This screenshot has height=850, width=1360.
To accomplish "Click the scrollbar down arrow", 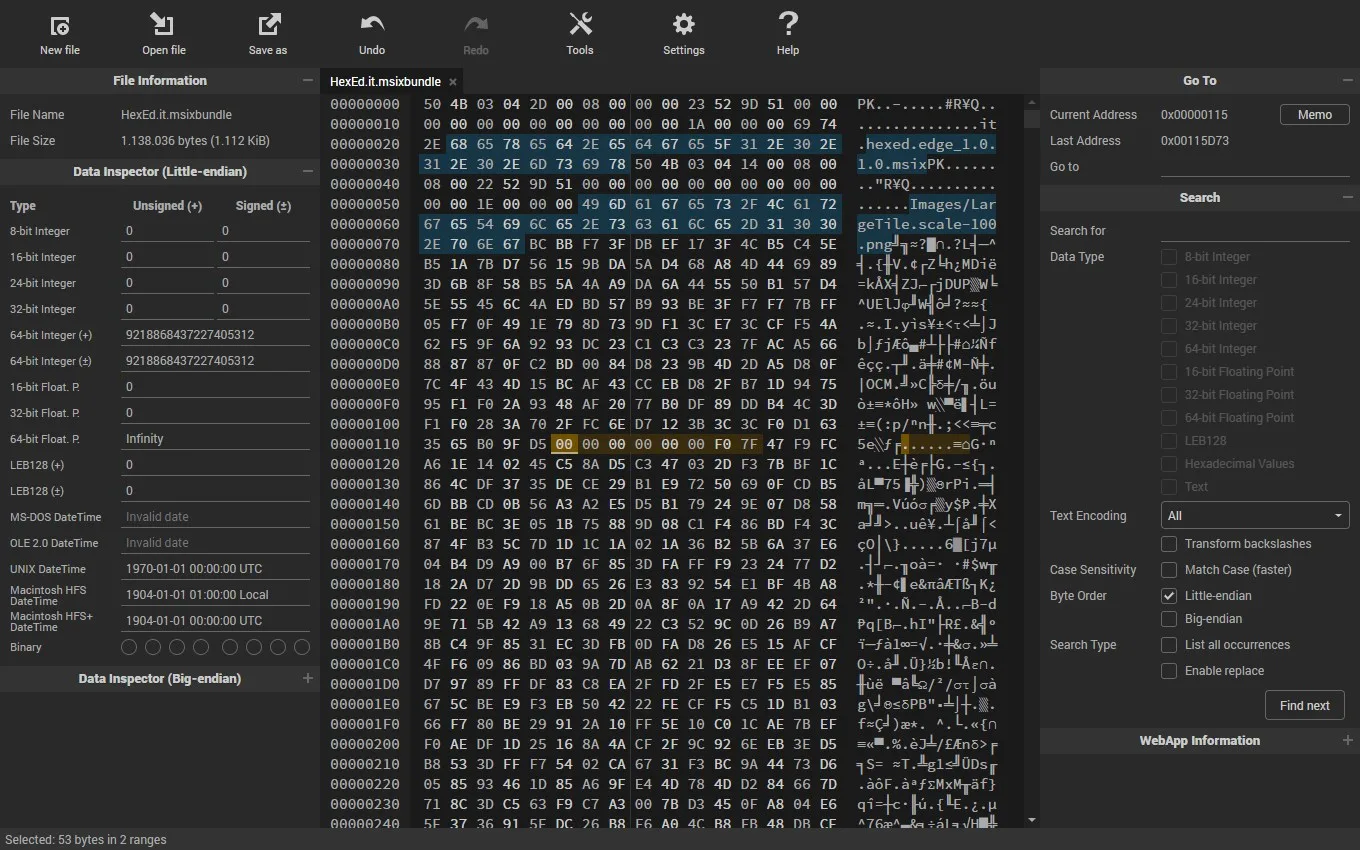I will pos(1031,820).
